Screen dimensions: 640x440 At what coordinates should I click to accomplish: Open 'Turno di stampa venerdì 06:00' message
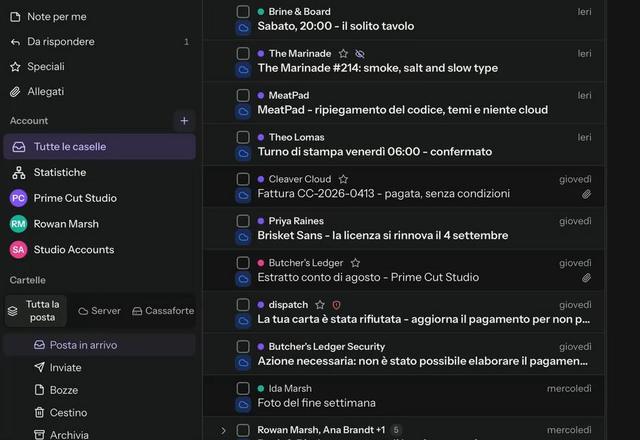(x=374, y=152)
